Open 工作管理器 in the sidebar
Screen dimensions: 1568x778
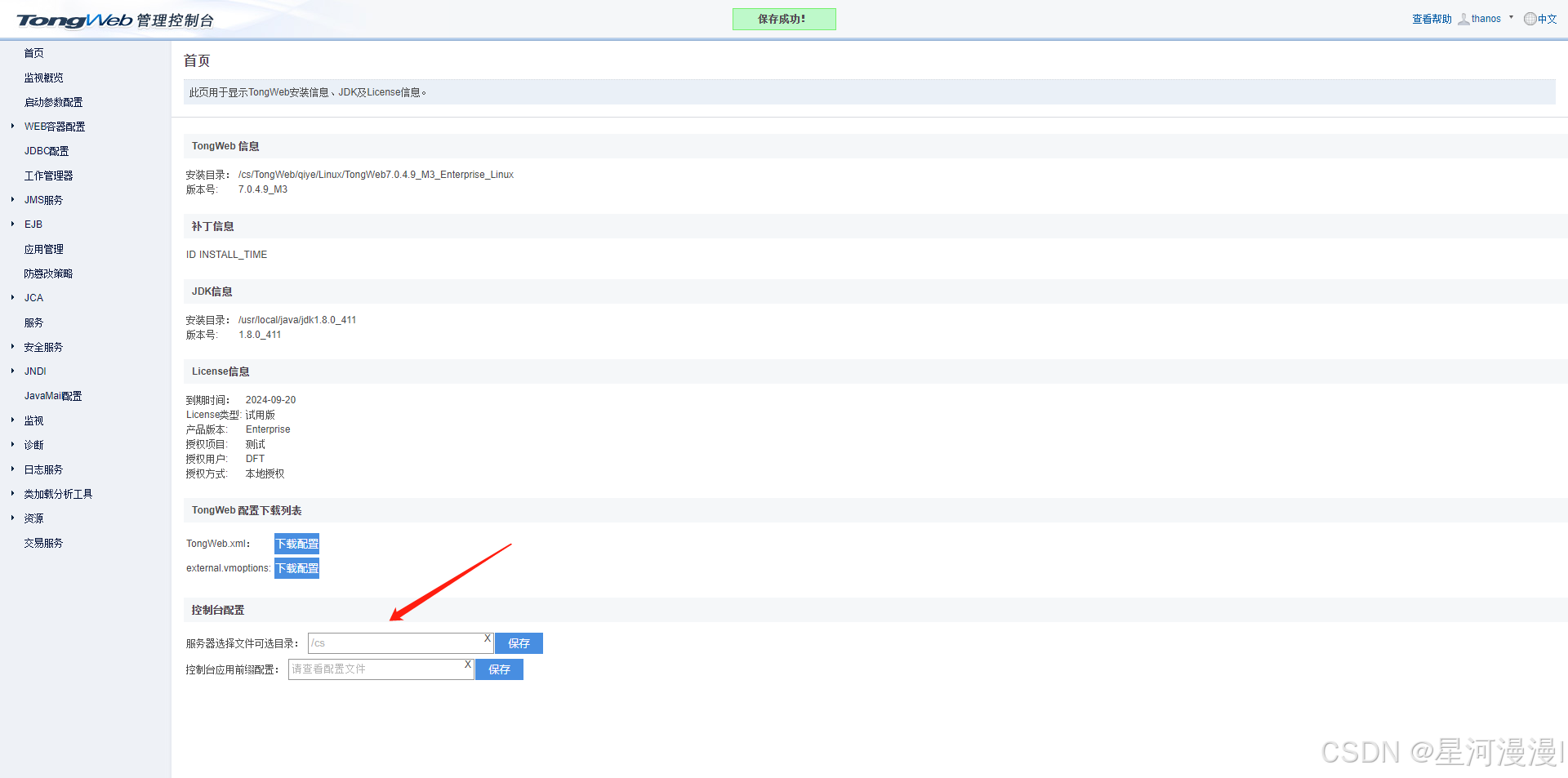[48, 176]
